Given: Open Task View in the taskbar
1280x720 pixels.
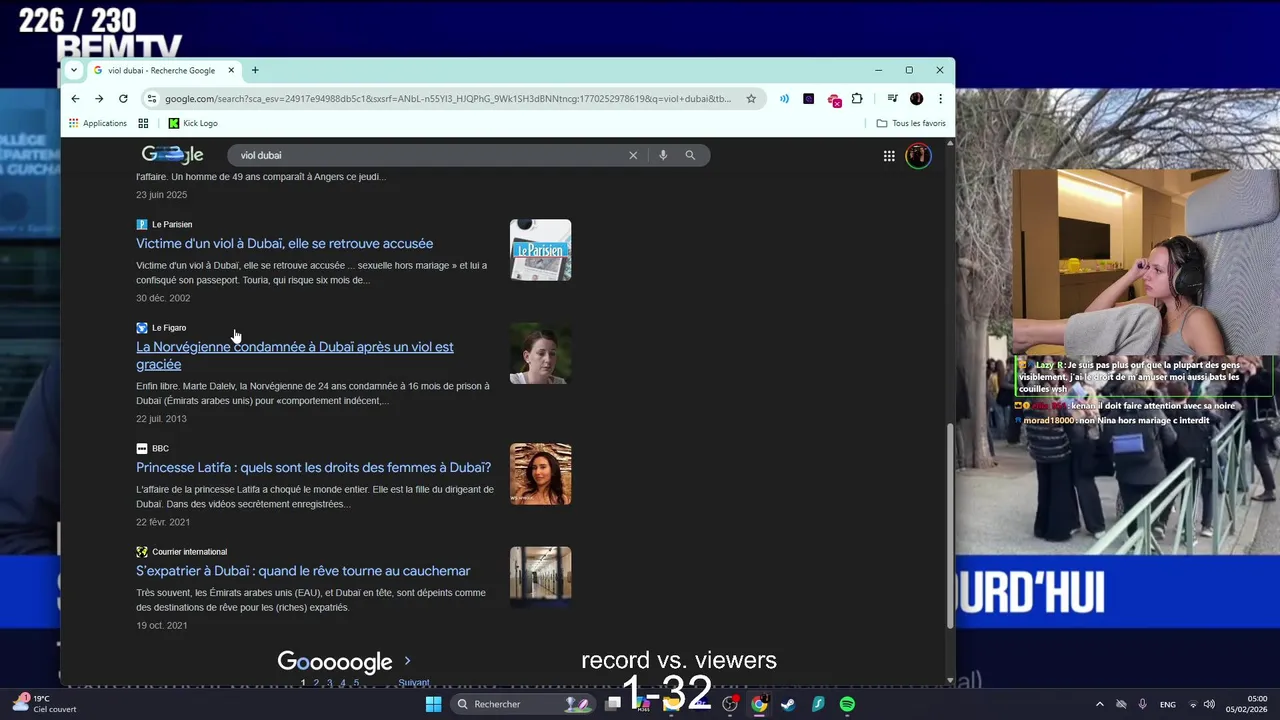Looking at the screenshot, I should click(x=613, y=704).
